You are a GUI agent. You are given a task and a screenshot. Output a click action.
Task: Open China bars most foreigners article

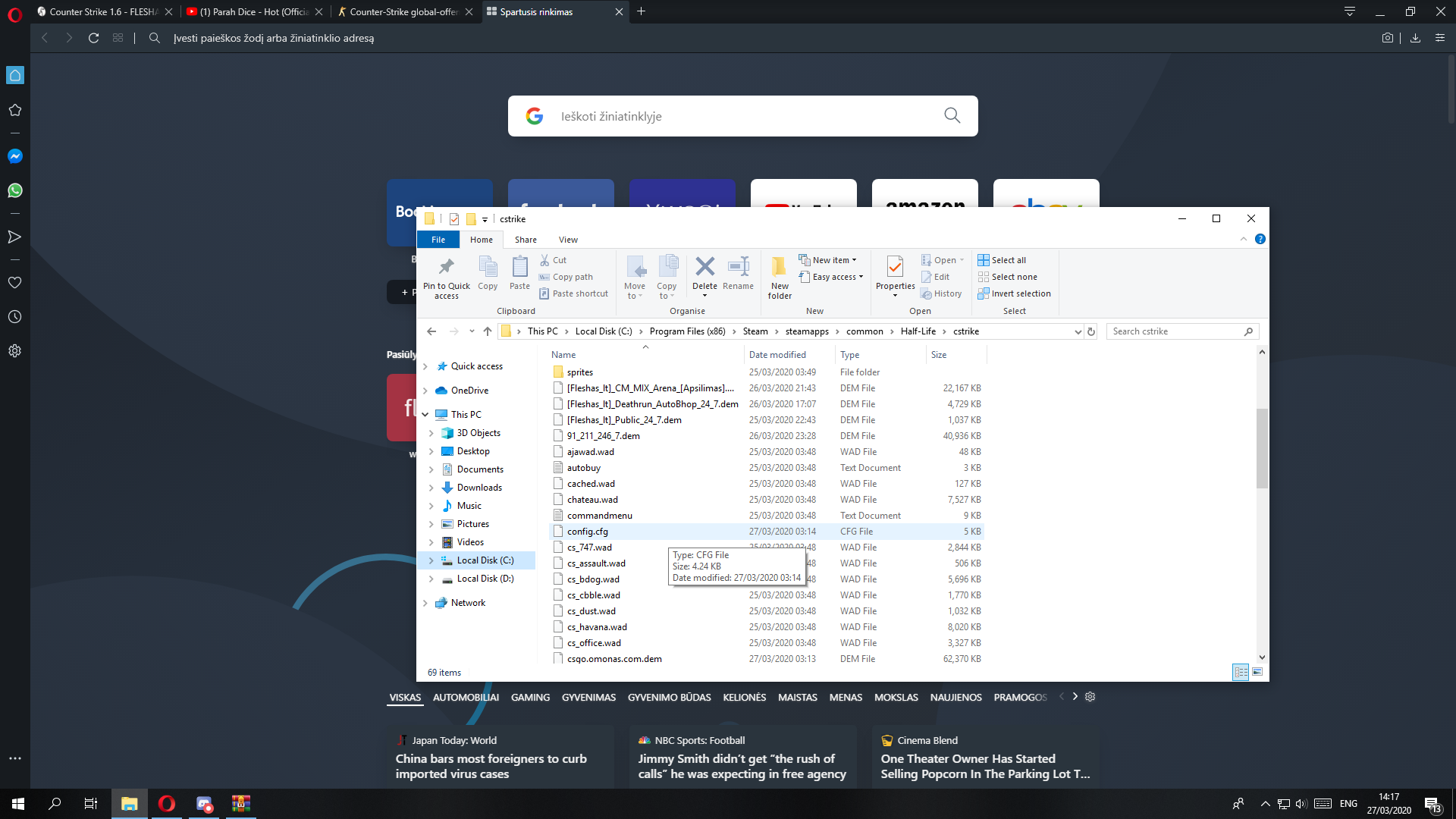491,766
